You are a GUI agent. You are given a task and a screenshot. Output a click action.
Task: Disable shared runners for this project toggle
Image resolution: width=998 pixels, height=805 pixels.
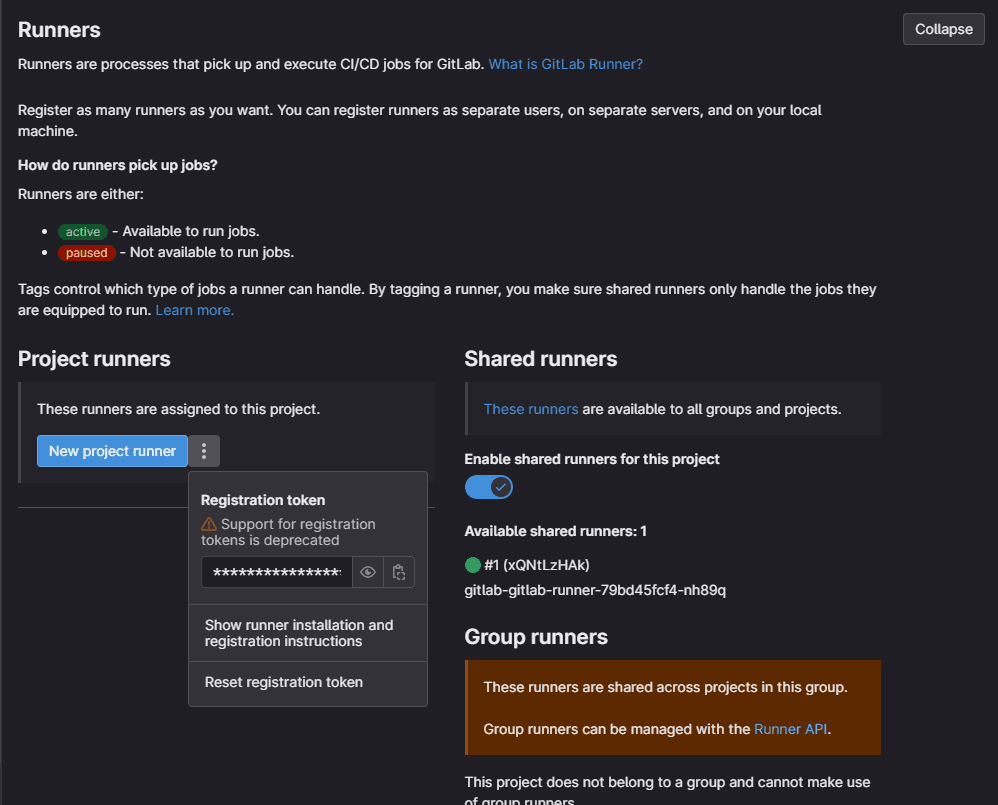click(489, 487)
